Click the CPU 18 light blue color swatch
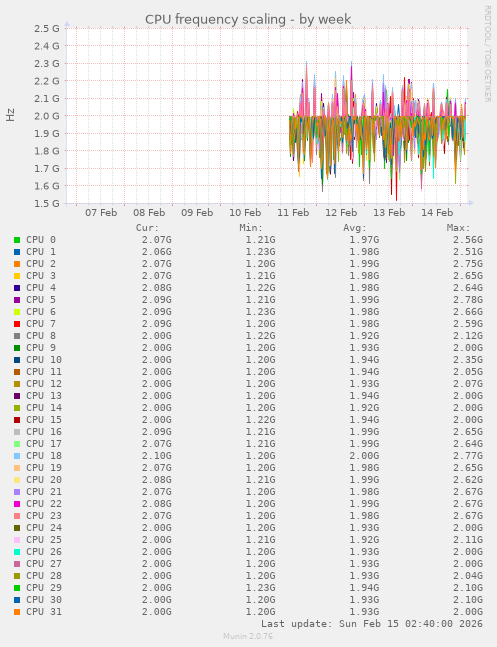The width and height of the screenshot is (497, 647). (17, 456)
